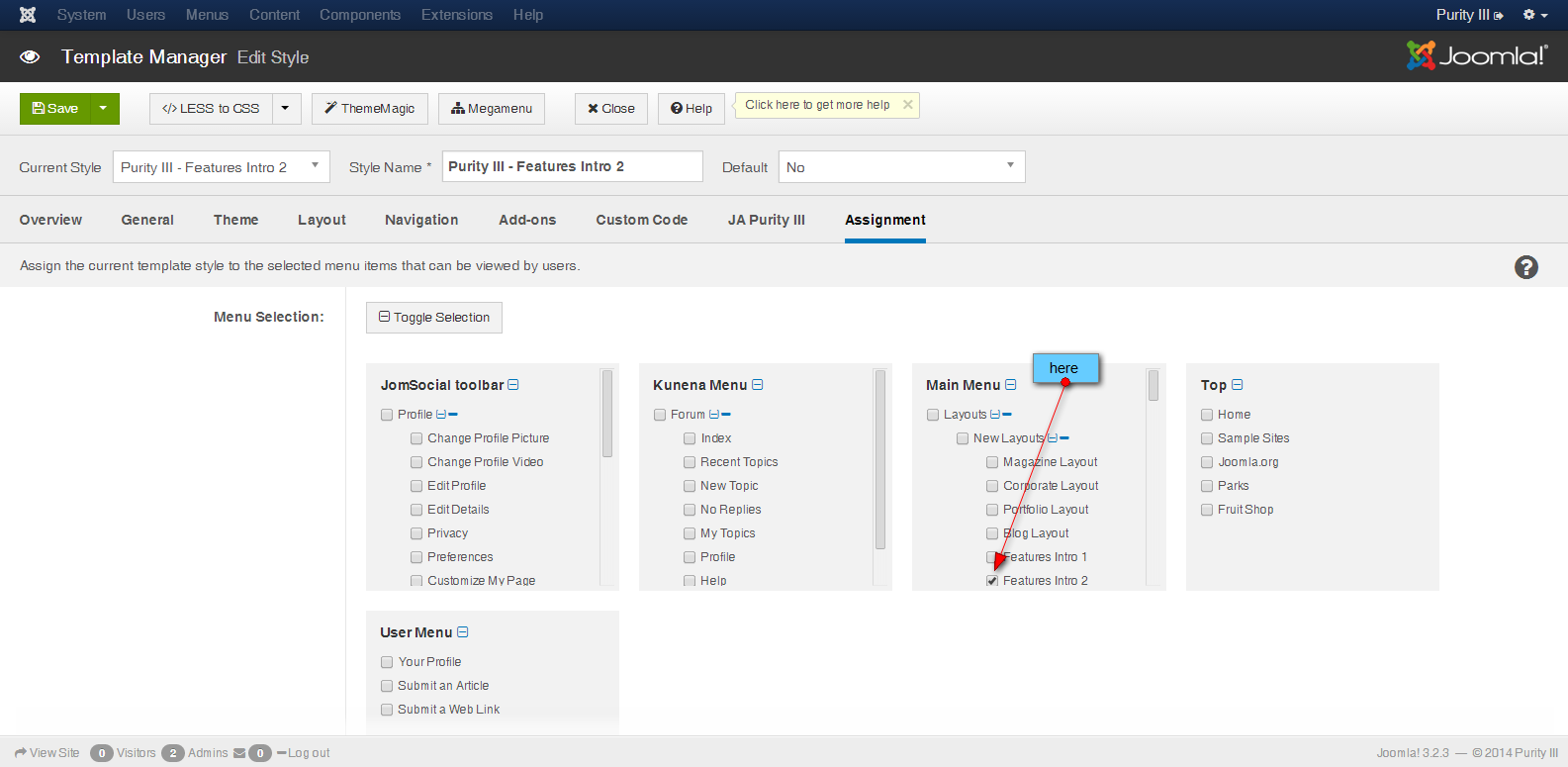Open the Extensions menu

[x=456, y=15]
